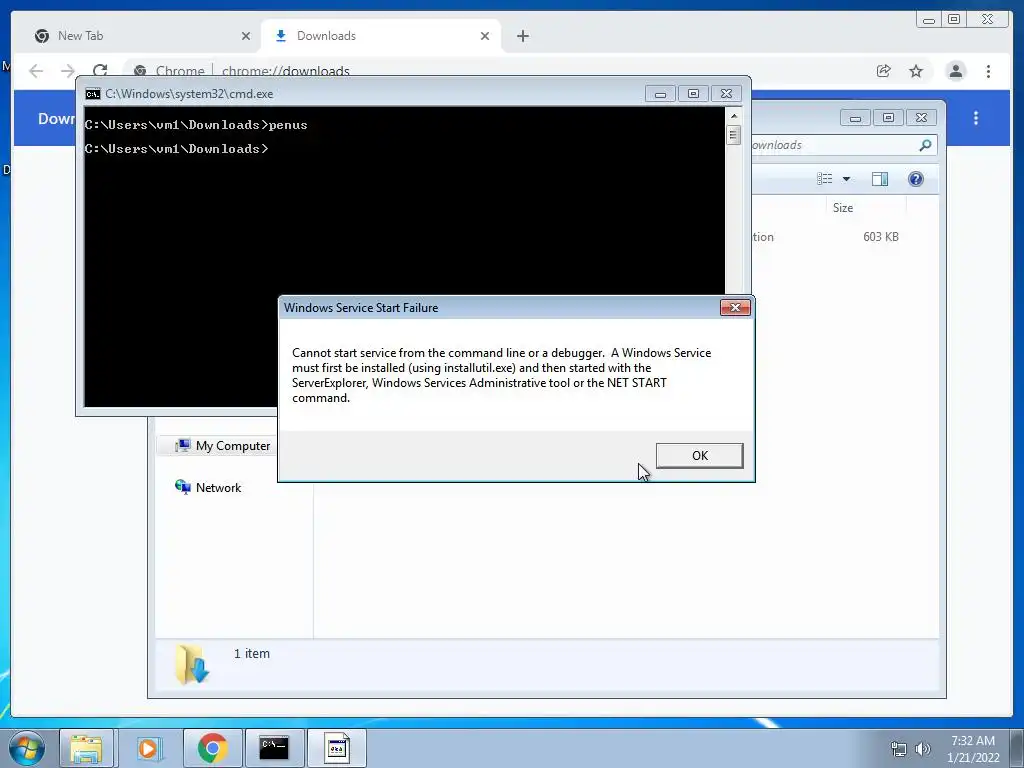Click the Show desktop strip
The image size is (1024, 768).
(x=1017, y=748)
